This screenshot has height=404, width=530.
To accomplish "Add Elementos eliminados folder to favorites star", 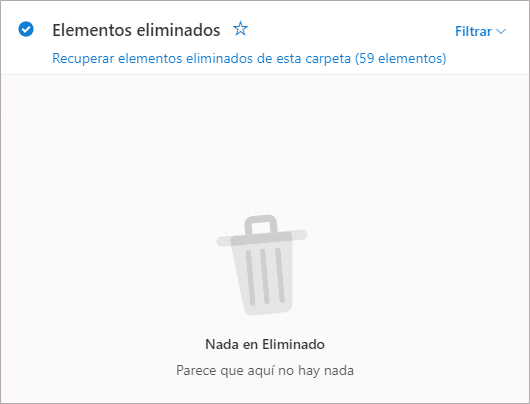I will [240, 29].
